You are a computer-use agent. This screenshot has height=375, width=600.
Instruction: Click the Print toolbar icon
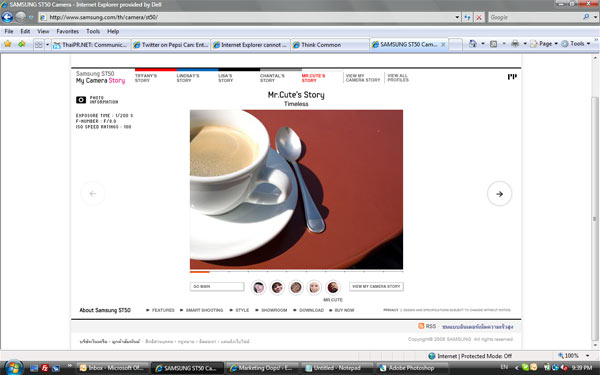point(515,44)
